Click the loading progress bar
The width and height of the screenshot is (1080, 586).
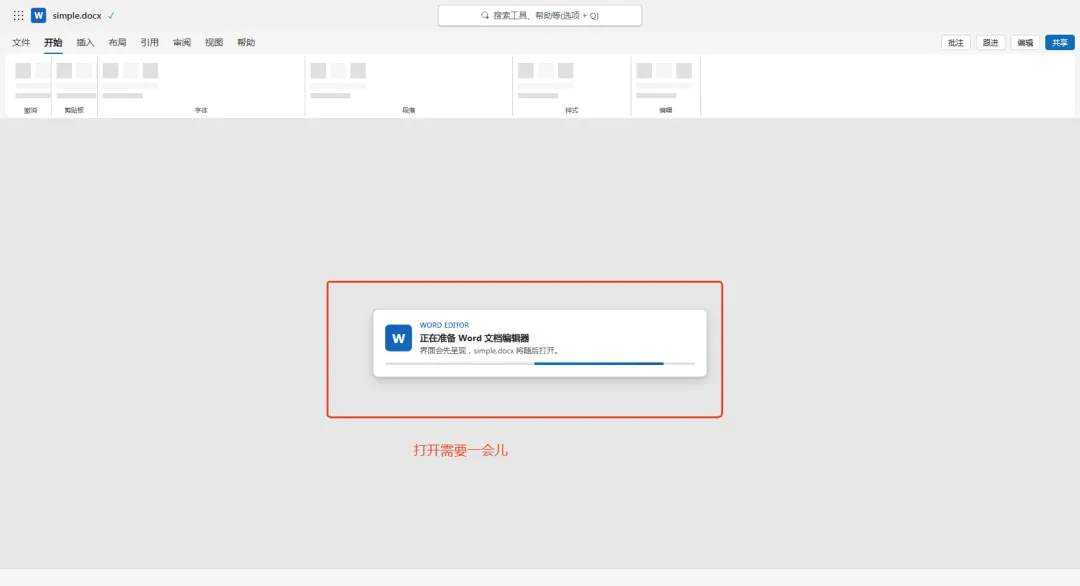tap(540, 364)
